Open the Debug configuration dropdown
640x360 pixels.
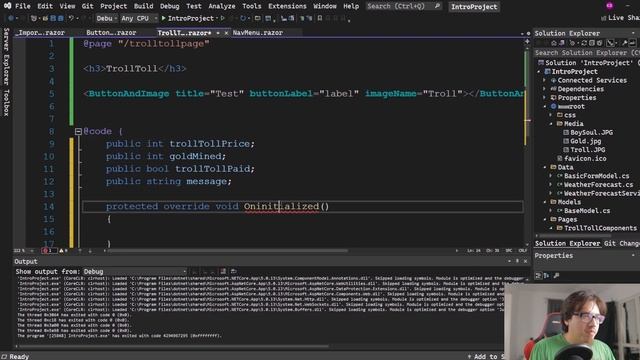pos(107,18)
